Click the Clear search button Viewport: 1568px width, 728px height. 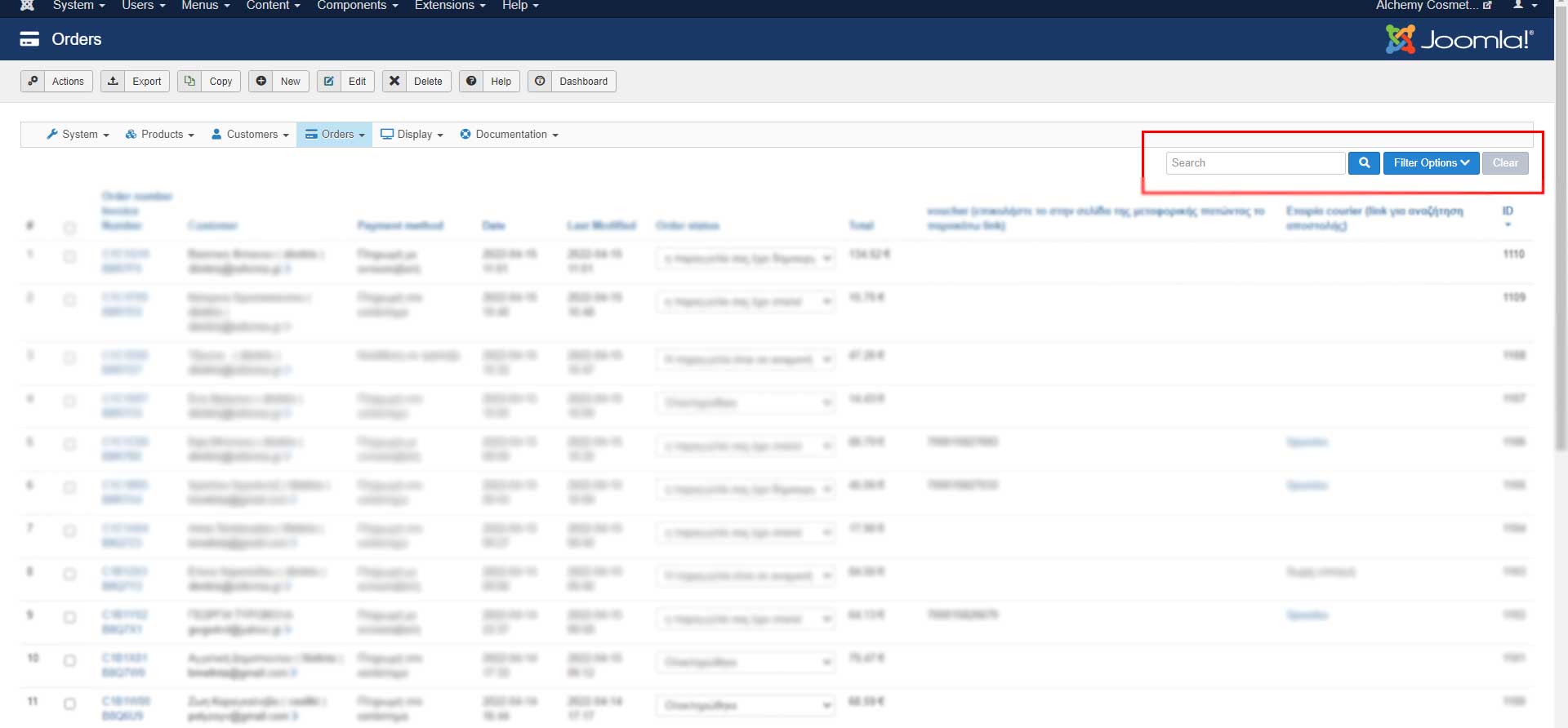click(x=1505, y=163)
